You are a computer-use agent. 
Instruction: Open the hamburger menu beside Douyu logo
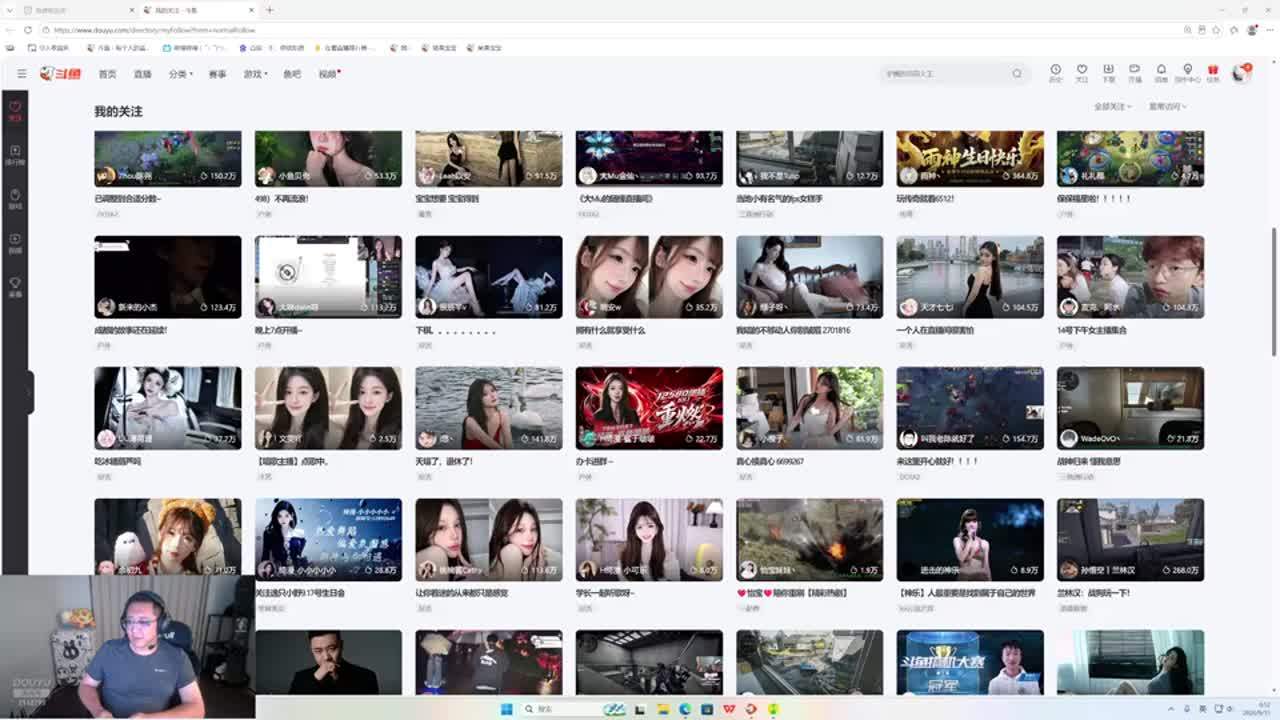22,73
